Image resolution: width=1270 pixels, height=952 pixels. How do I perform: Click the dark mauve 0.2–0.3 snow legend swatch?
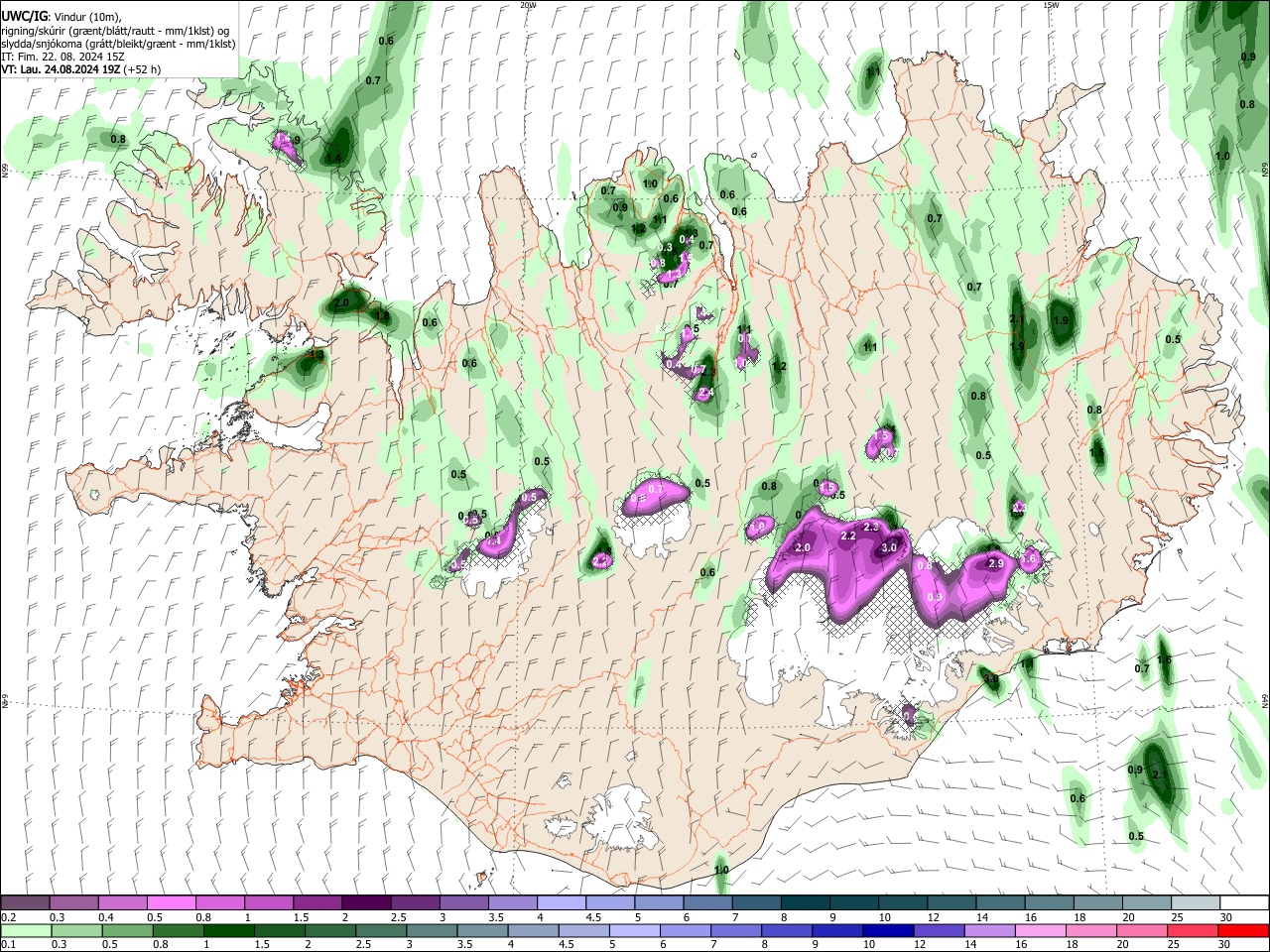(25, 902)
